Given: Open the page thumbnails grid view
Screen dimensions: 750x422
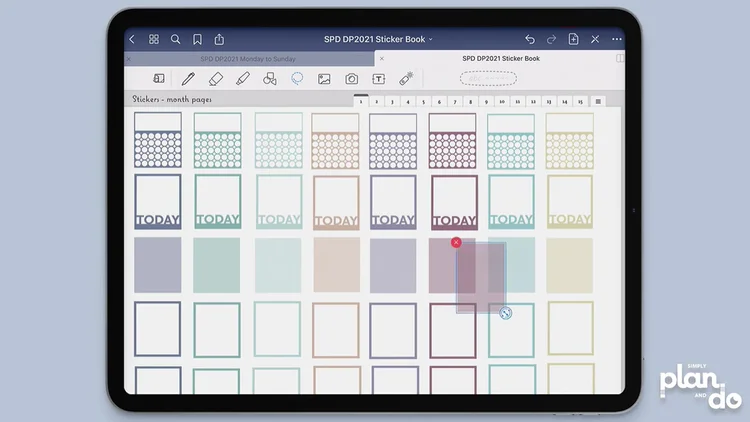Looking at the screenshot, I should pyautogui.click(x=154, y=39).
